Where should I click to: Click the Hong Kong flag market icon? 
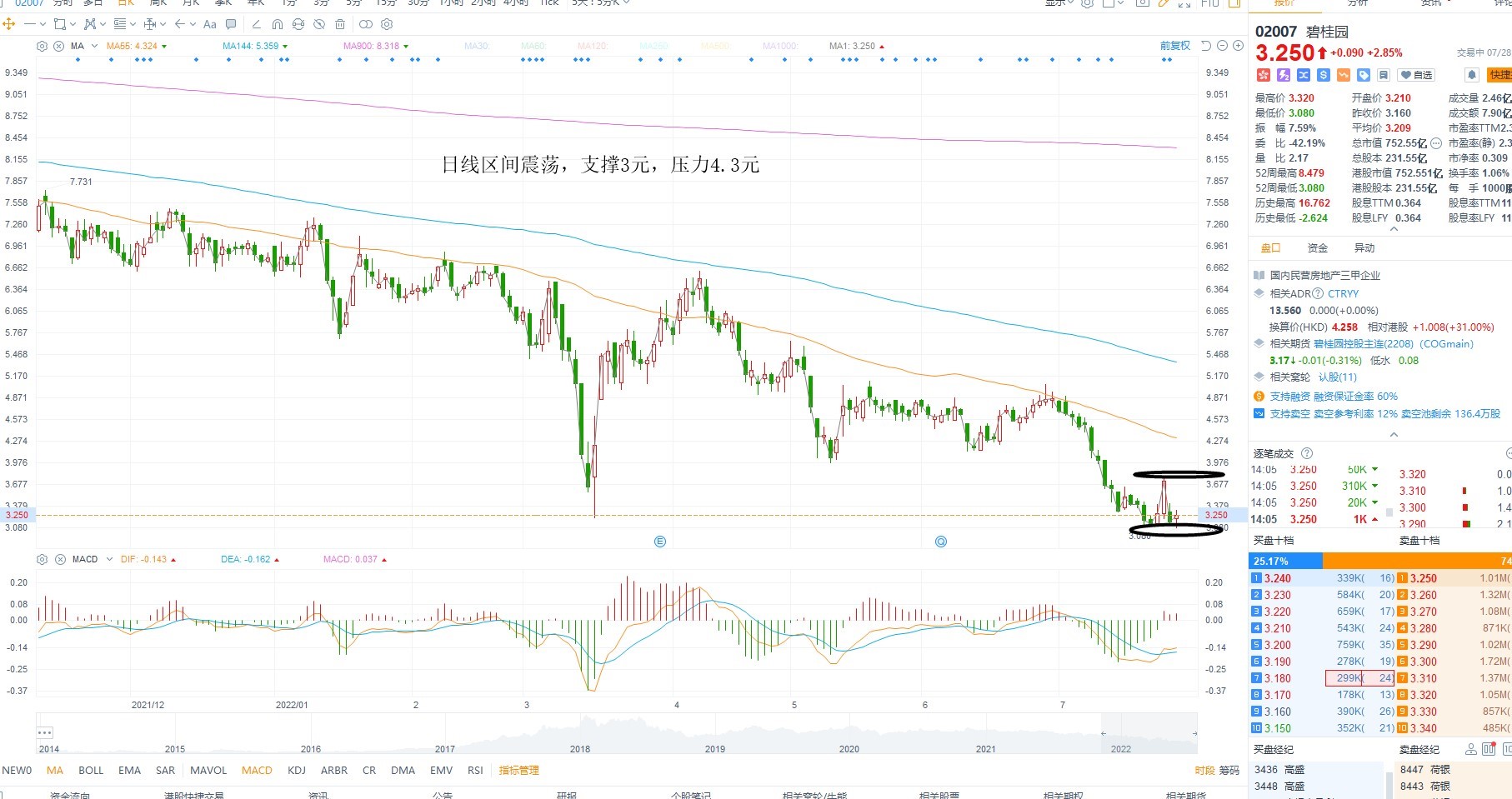tap(1264, 75)
